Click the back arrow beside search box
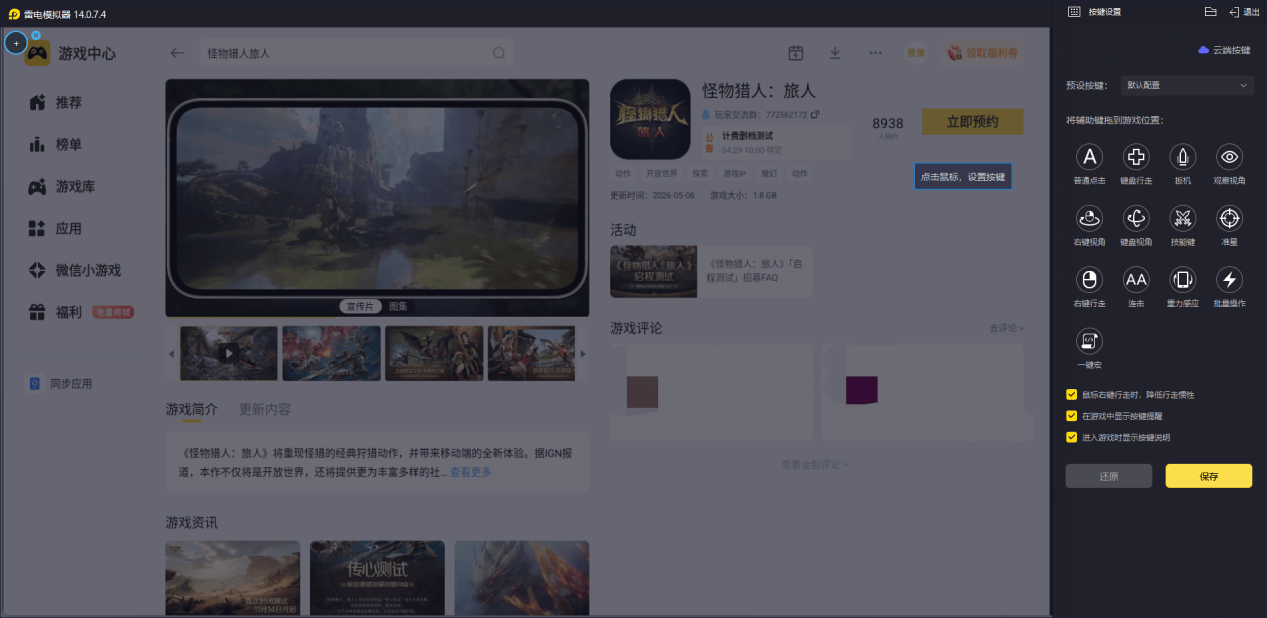This screenshot has width=1267, height=618. (177, 53)
